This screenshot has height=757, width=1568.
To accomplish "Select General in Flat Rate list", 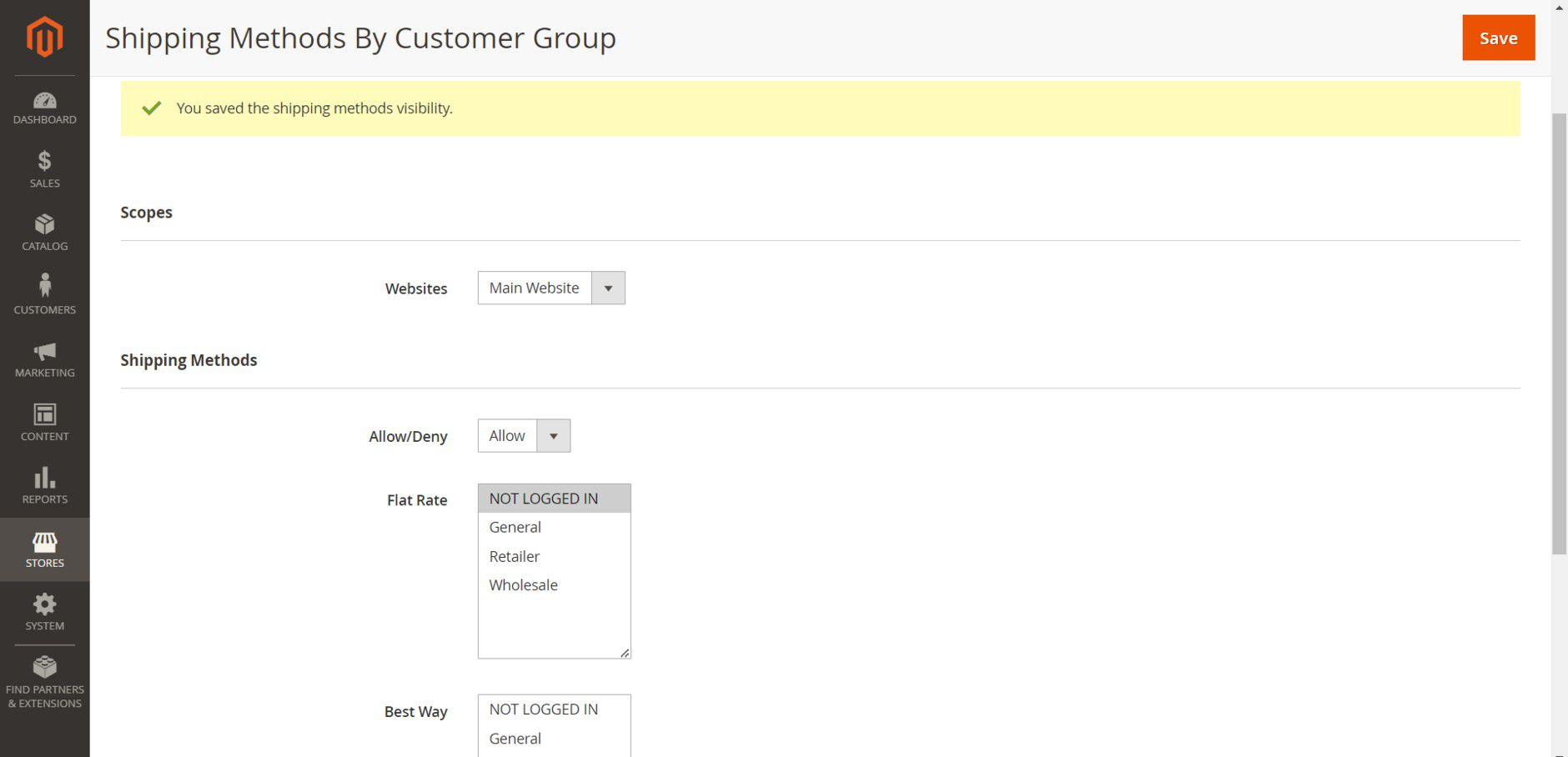I will coord(515,528).
